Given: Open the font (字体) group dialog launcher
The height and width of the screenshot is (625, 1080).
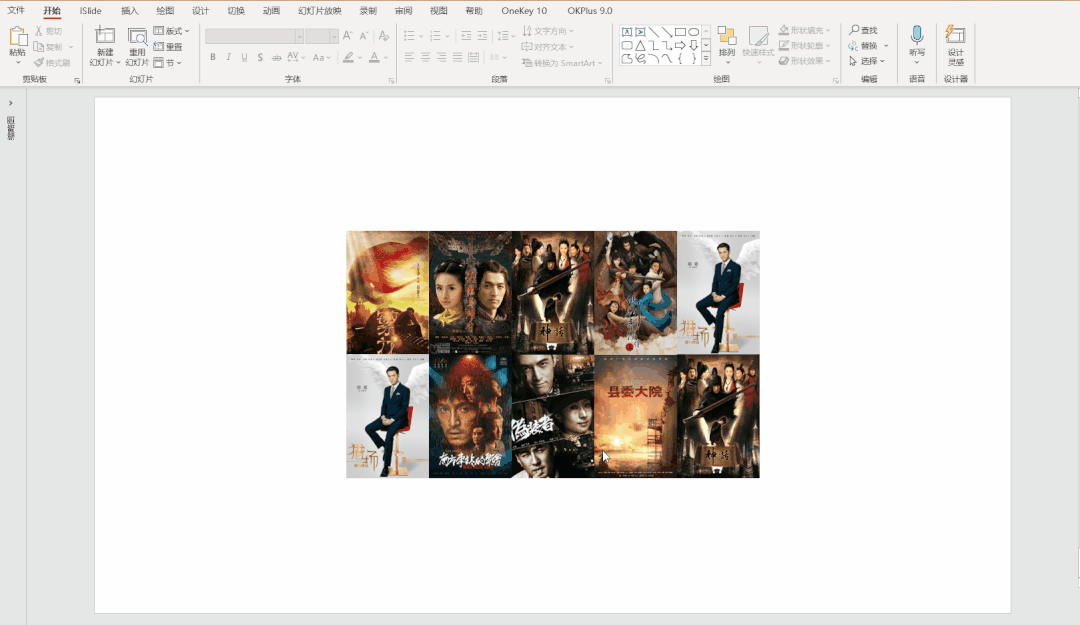Looking at the screenshot, I should [391, 81].
